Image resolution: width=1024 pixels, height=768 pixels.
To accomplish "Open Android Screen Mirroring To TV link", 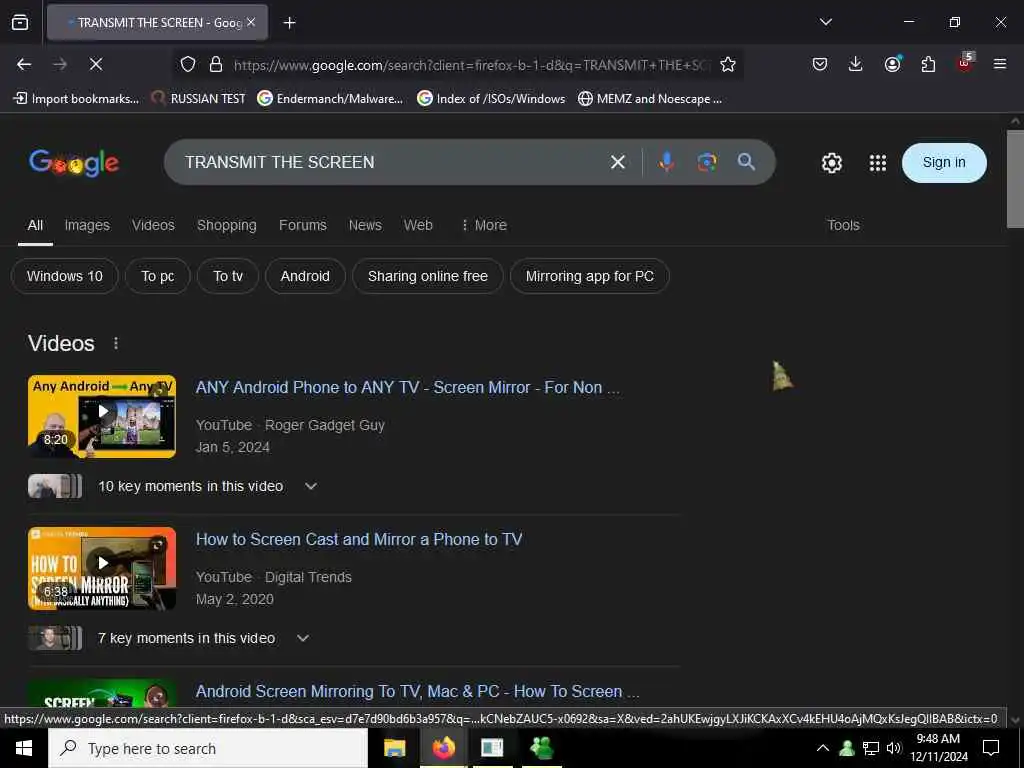I will pyautogui.click(x=418, y=692).
